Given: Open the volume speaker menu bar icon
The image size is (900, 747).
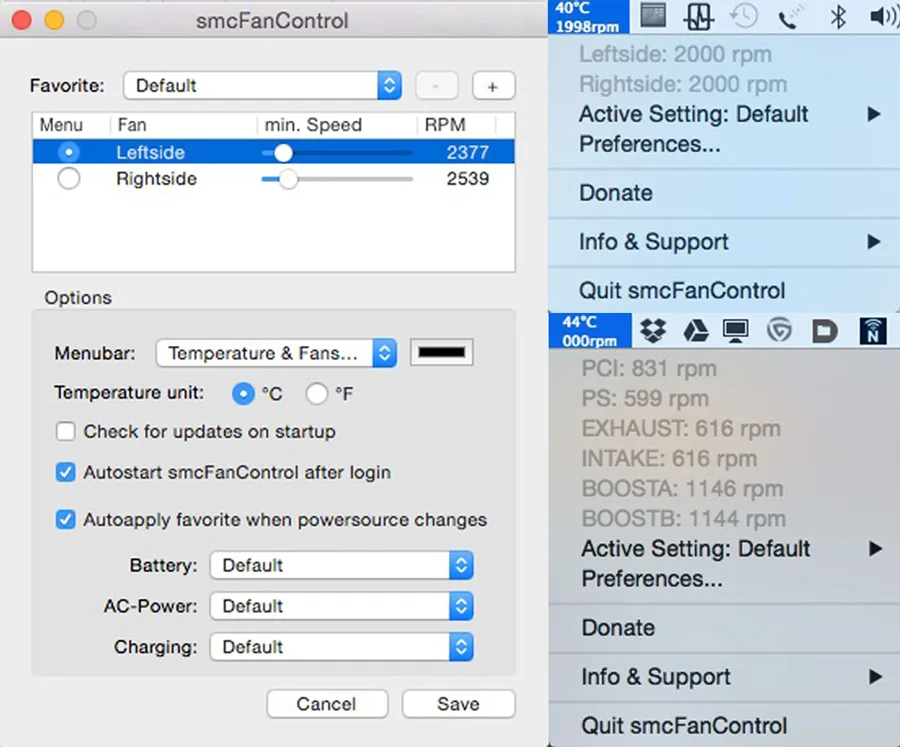Looking at the screenshot, I should (884, 17).
